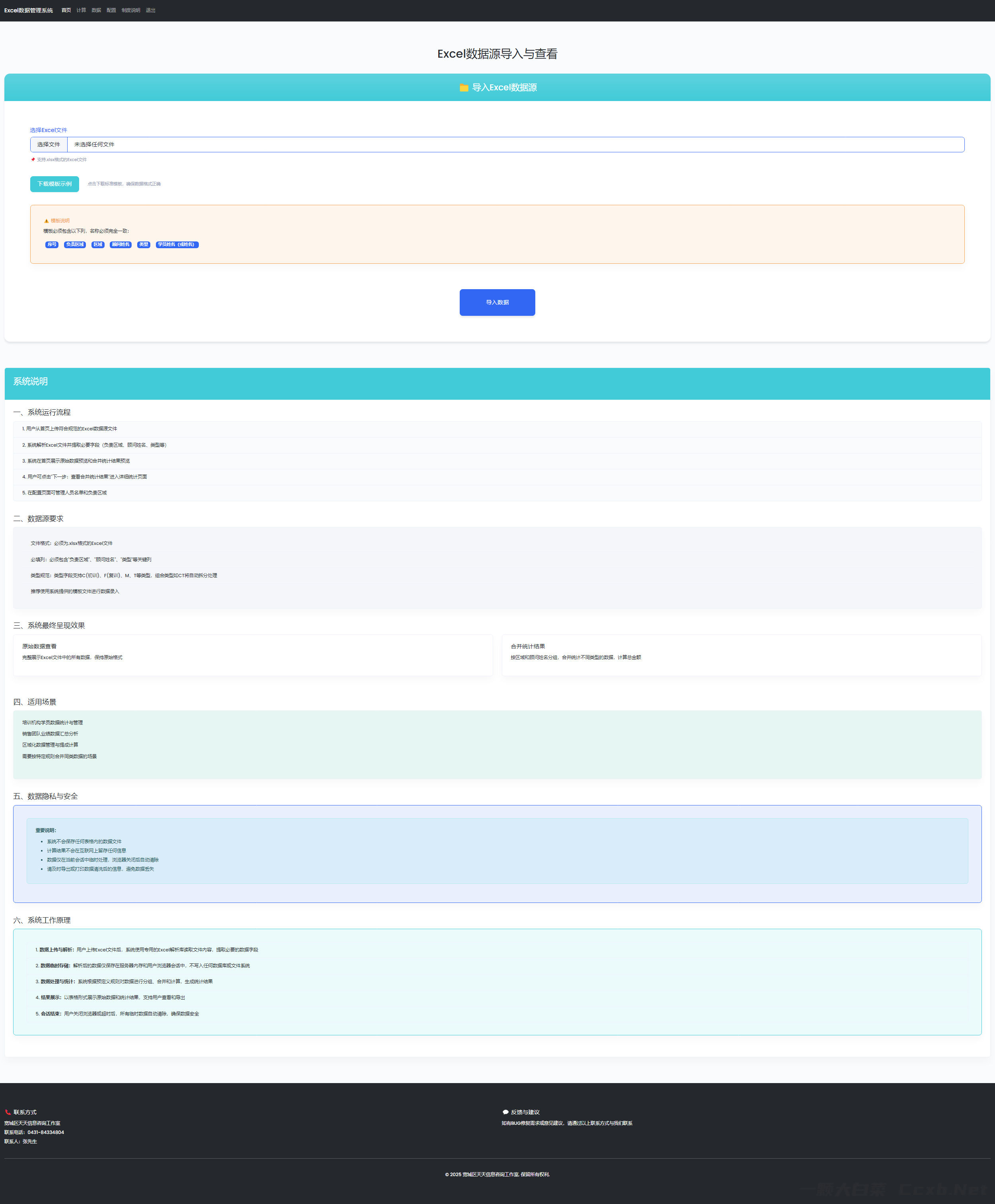Click the 未选择任何文件 file input field
Image resolution: width=995 pixels, height=1204 pixels.
tap(515, 144)
